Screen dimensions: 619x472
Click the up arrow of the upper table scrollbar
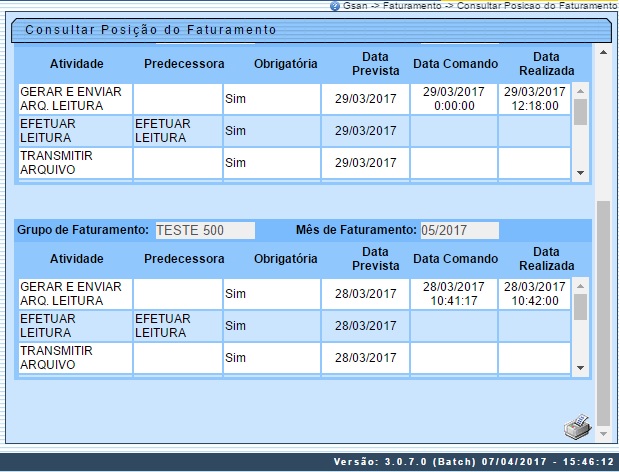[x=580, y=90]
